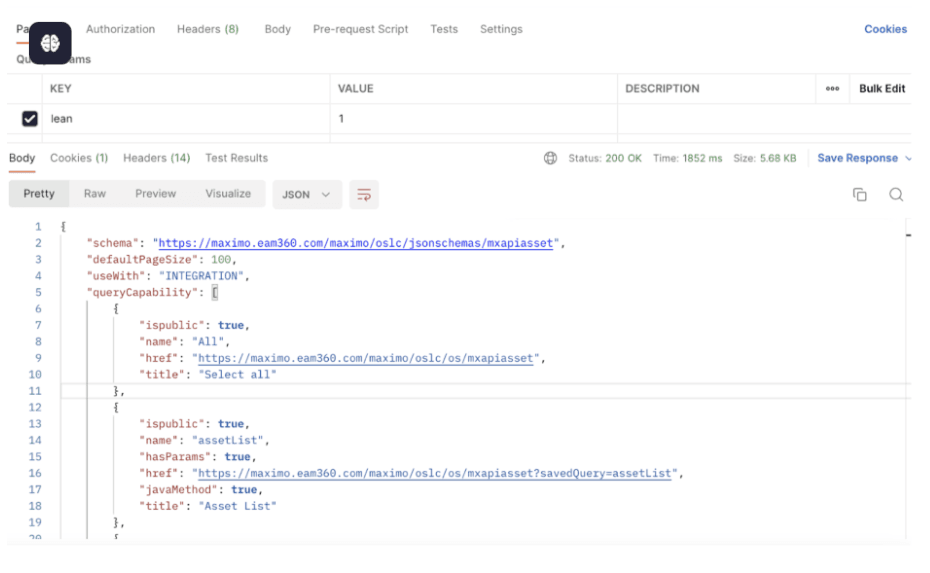
Task: Go to the Tests tab
Action: 444,29
